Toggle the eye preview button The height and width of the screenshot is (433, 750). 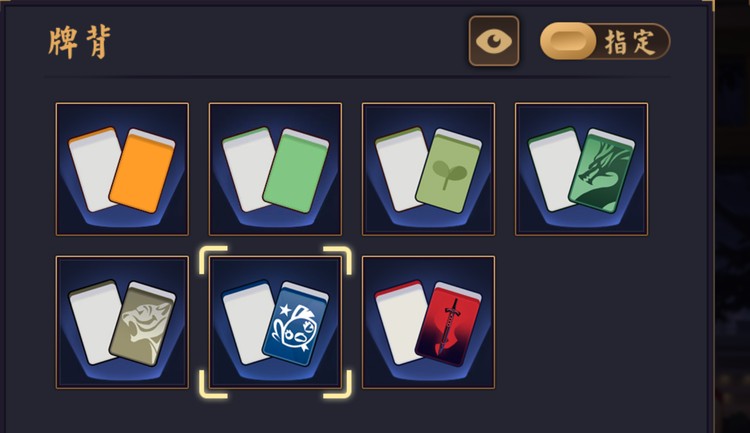tap(494, 41)
